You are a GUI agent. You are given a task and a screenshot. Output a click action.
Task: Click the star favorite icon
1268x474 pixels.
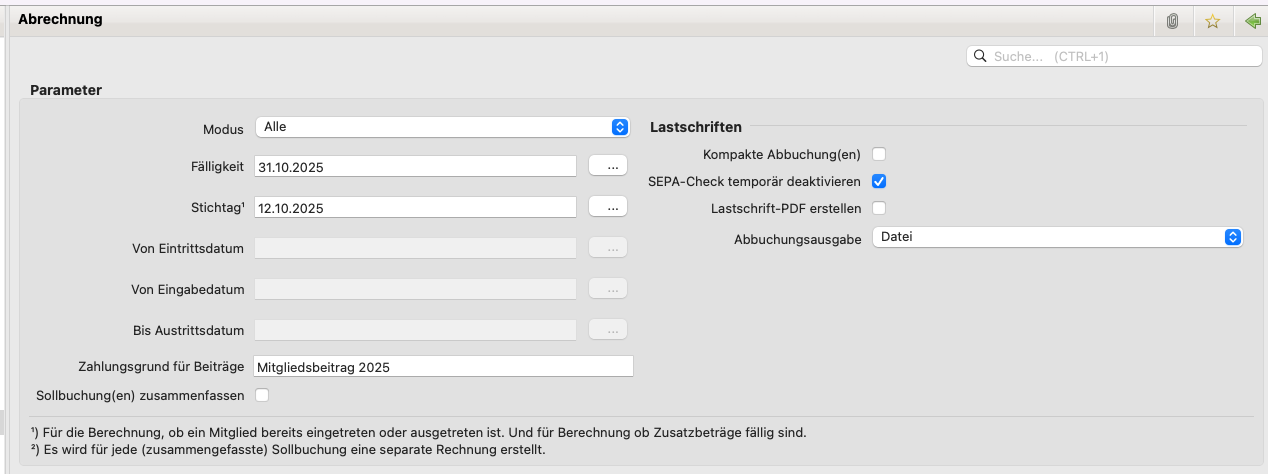[1213, 21]
